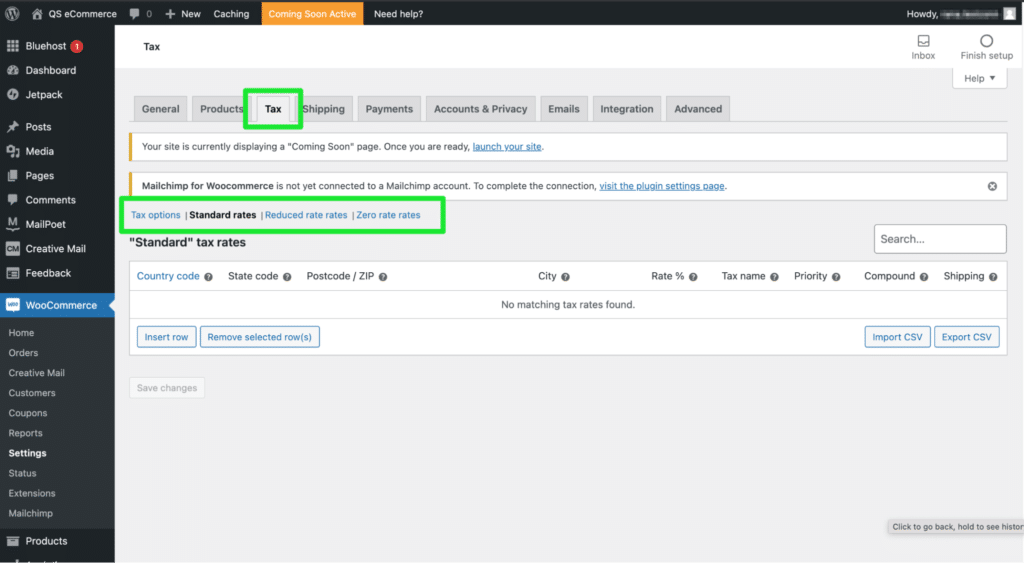Show help tooltip for Rate %

point(693,277)
